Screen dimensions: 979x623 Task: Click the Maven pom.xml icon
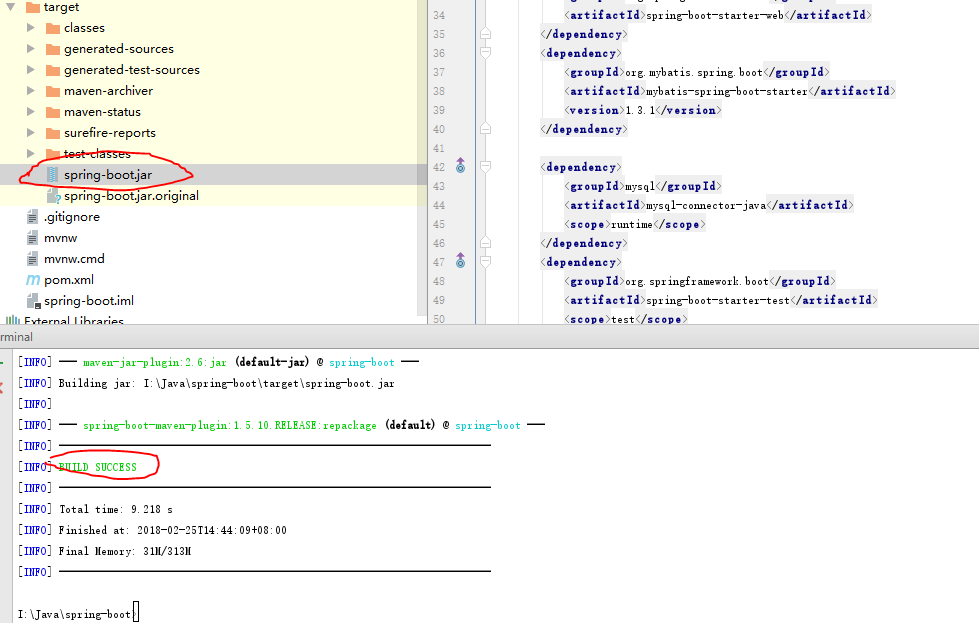click(x=33, y=280)
